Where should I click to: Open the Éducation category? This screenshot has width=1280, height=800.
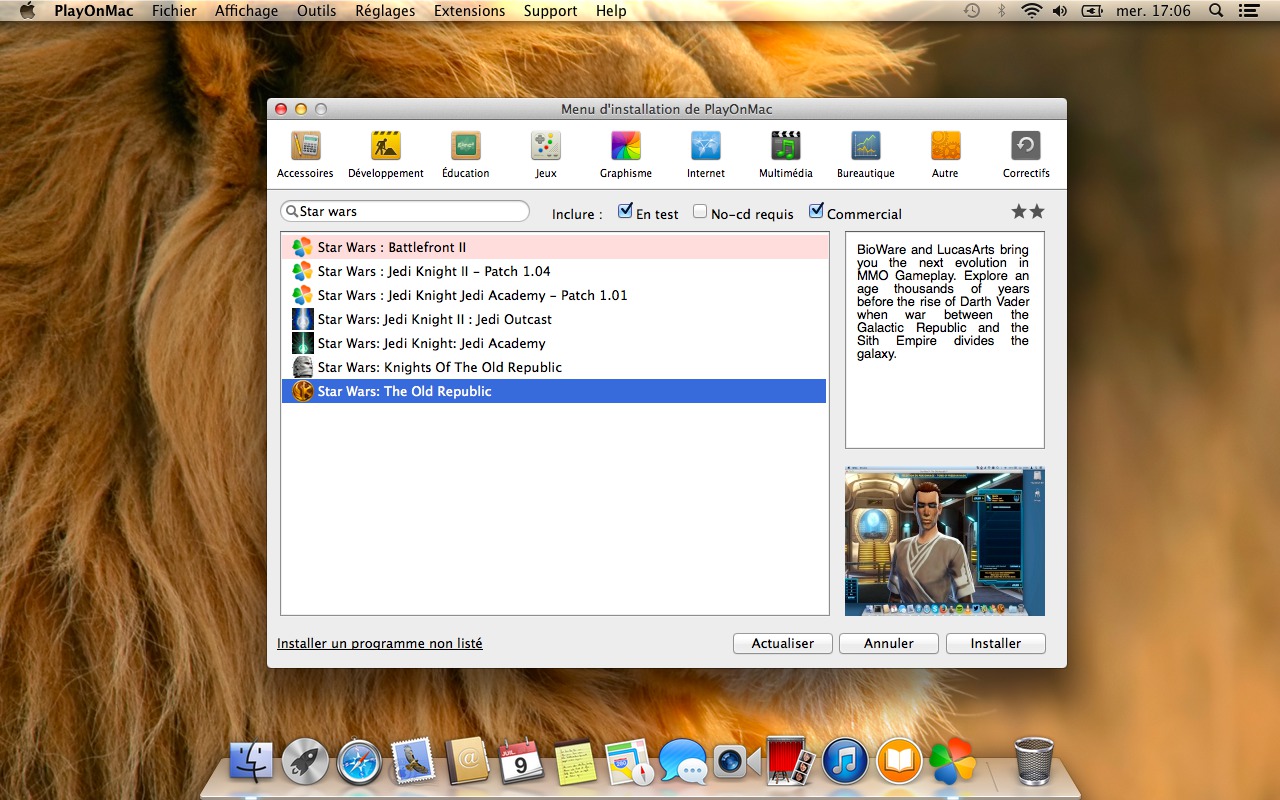465,148
